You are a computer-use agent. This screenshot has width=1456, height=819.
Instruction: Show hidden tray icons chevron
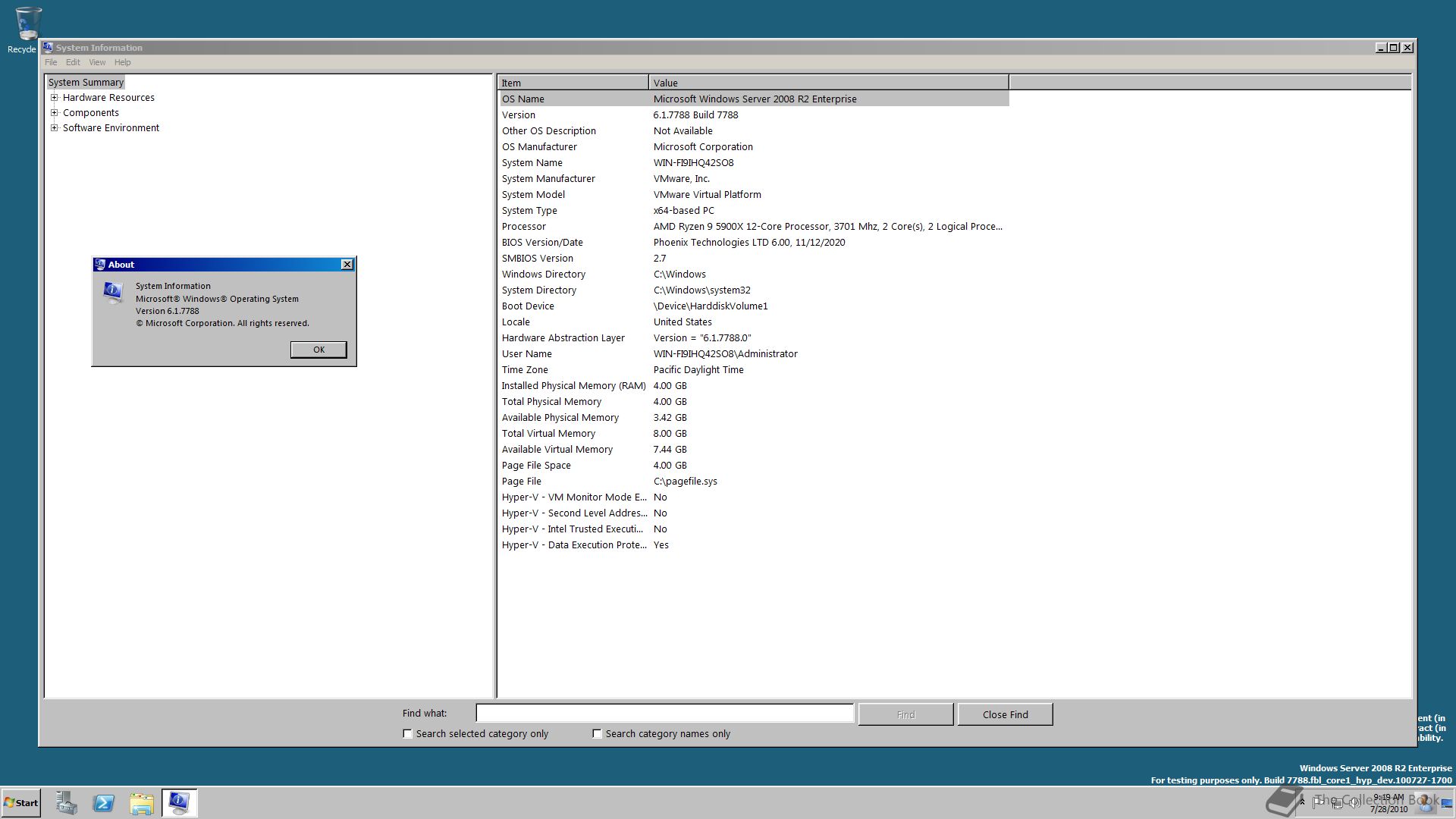click(1301, 802)
